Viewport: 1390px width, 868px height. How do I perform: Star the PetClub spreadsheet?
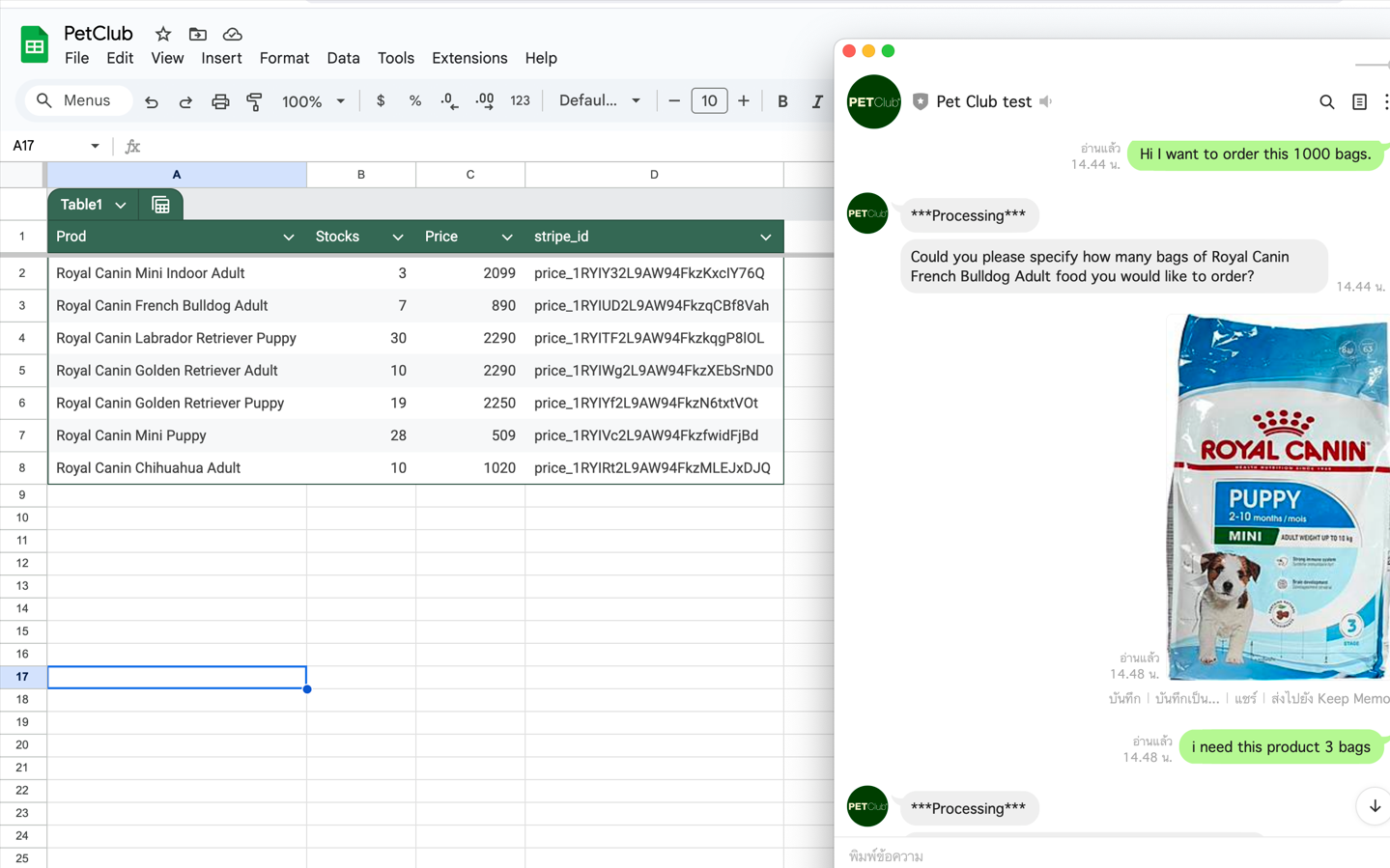[163, 34]
